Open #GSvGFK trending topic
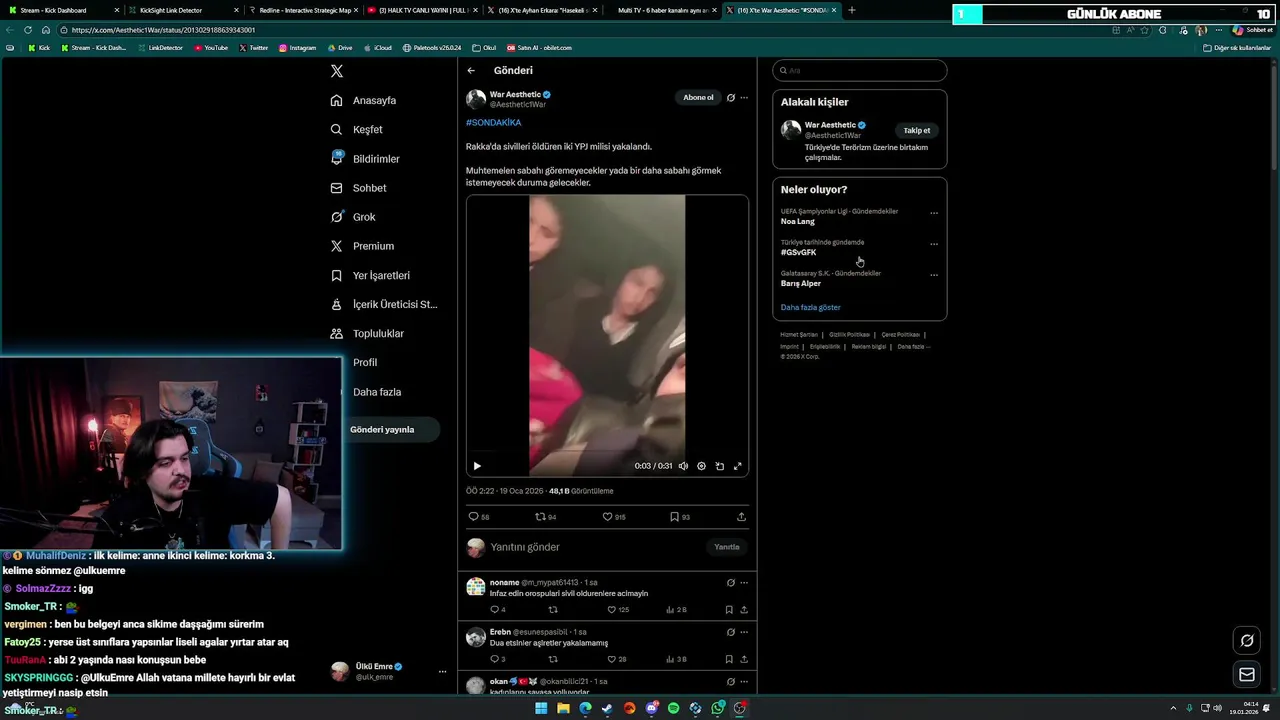 tap(799, 253)
